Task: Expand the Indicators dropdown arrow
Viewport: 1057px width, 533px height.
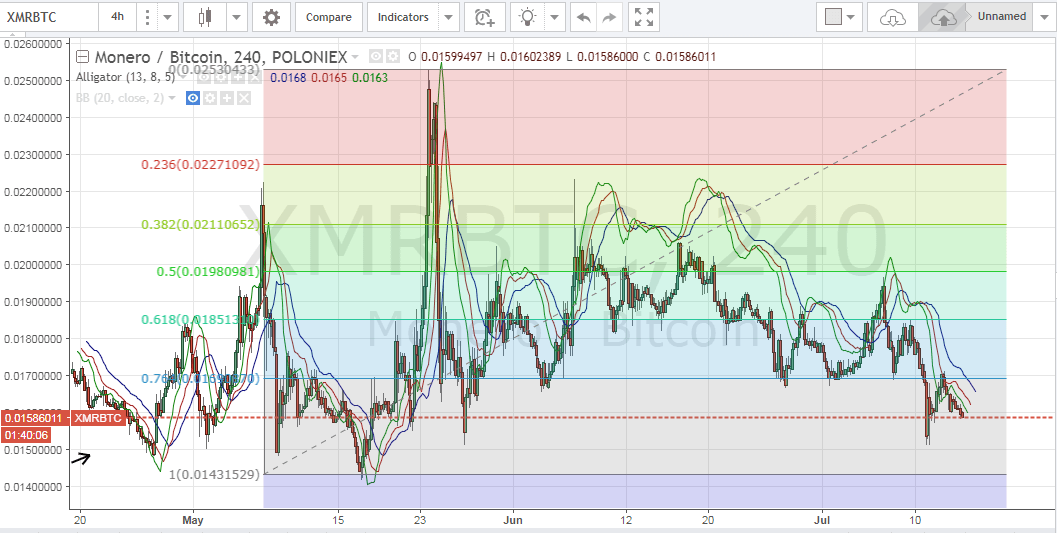Action: click(450, 18)
